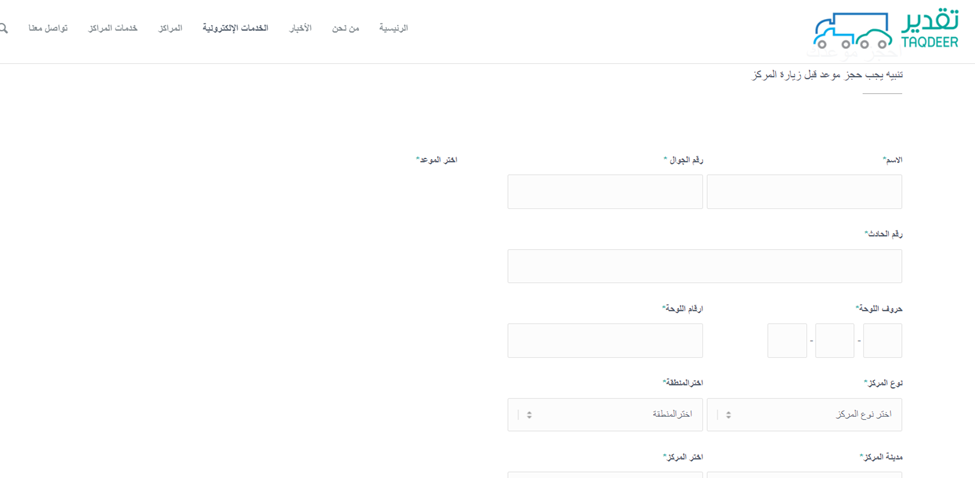Click the up-down arrows in اختر المنطقة select
This screenshot has height=478, width=975.
(x=529, y=415)
